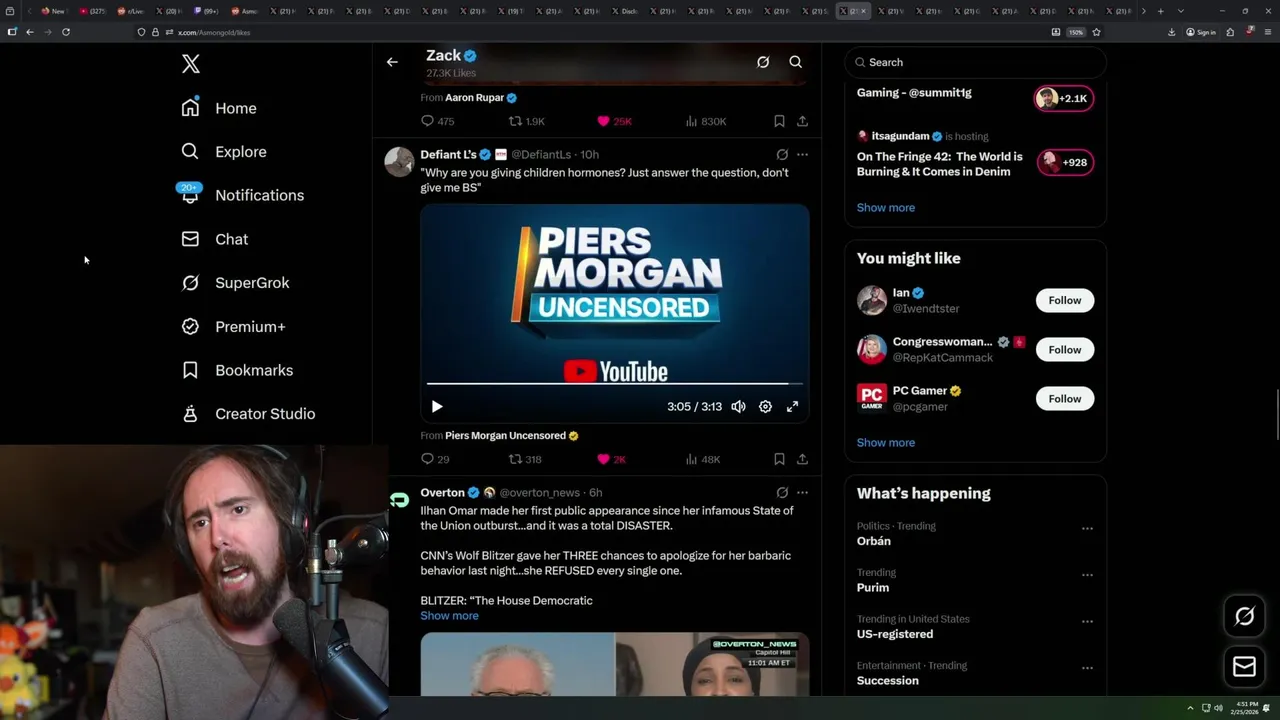Image resolution: width=1280 pixels, height=720 pixels.
Task: Open a new browser tab with the plus
Action: [x=1160, y=11]
